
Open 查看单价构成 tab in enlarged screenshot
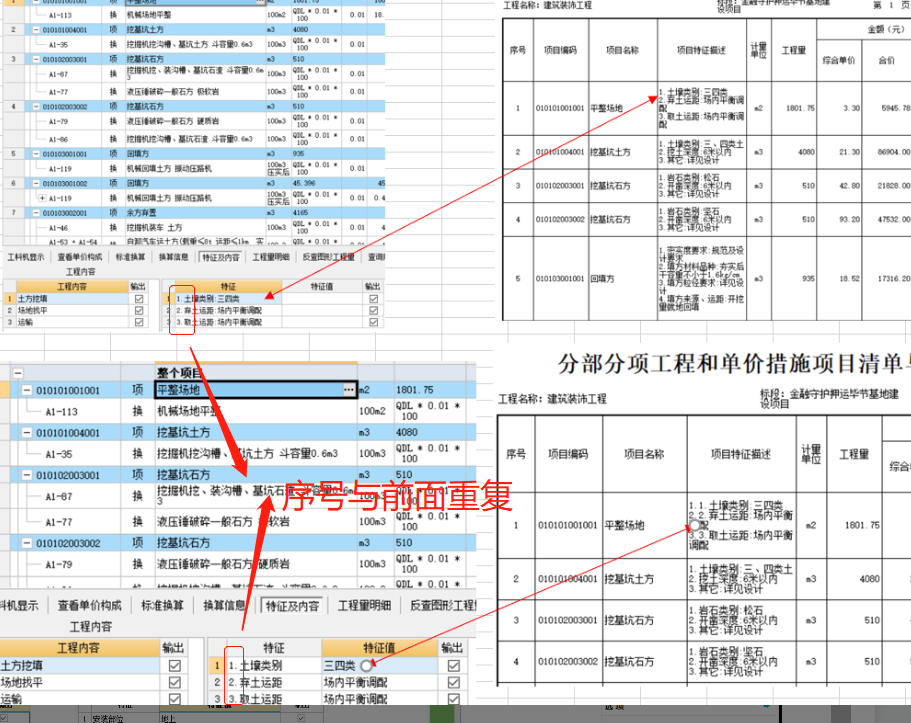pyautogui.click(x=89, y=606)
